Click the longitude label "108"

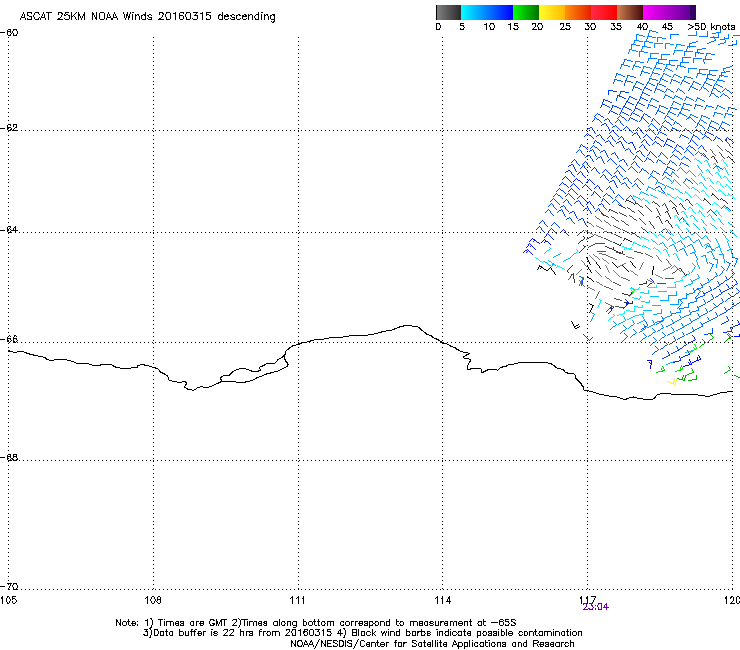click(153, 600)
